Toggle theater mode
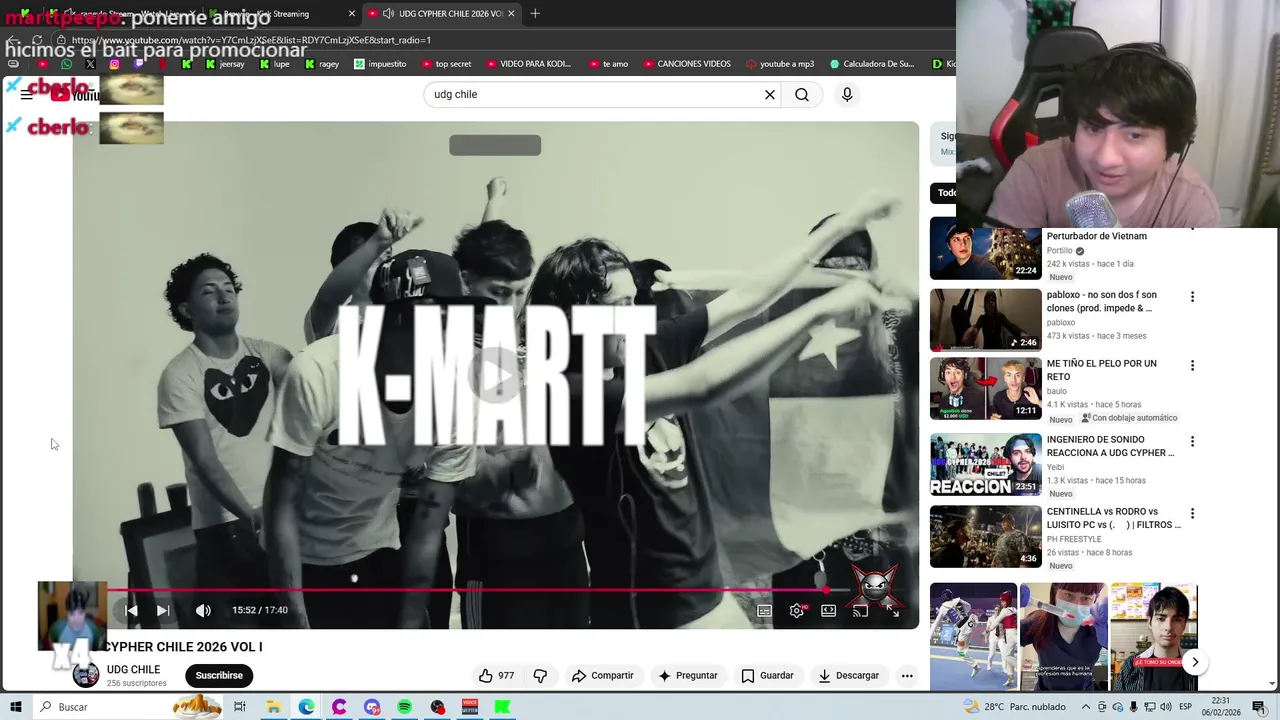The image size is (1280, 720). 829,610
